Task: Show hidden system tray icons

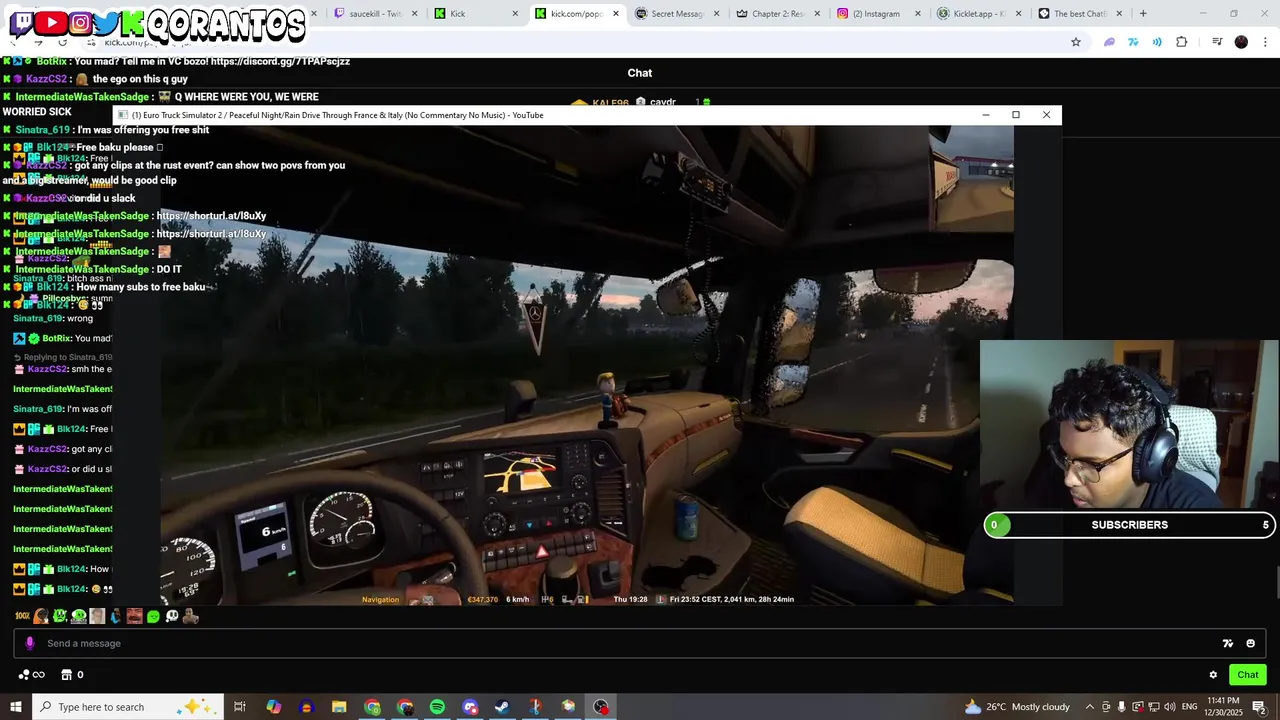Action: [1090, 707]
